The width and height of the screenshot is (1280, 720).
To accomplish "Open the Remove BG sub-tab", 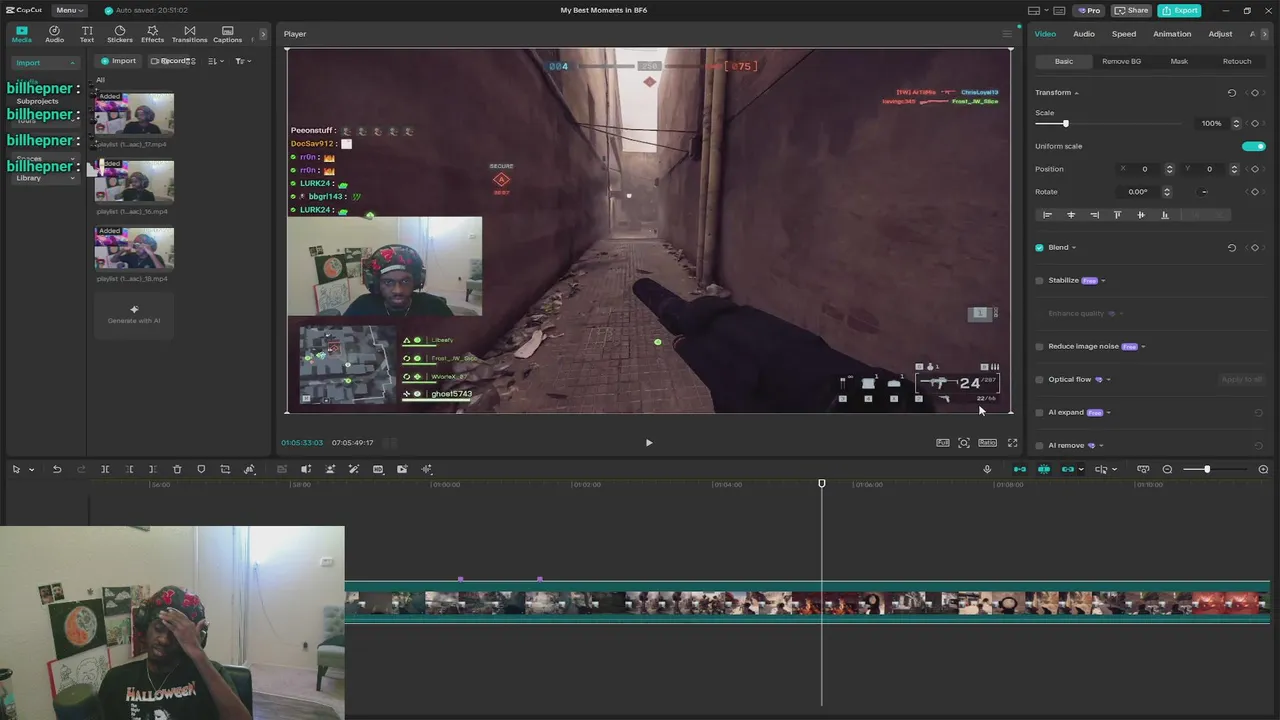I will point(1121,61).
